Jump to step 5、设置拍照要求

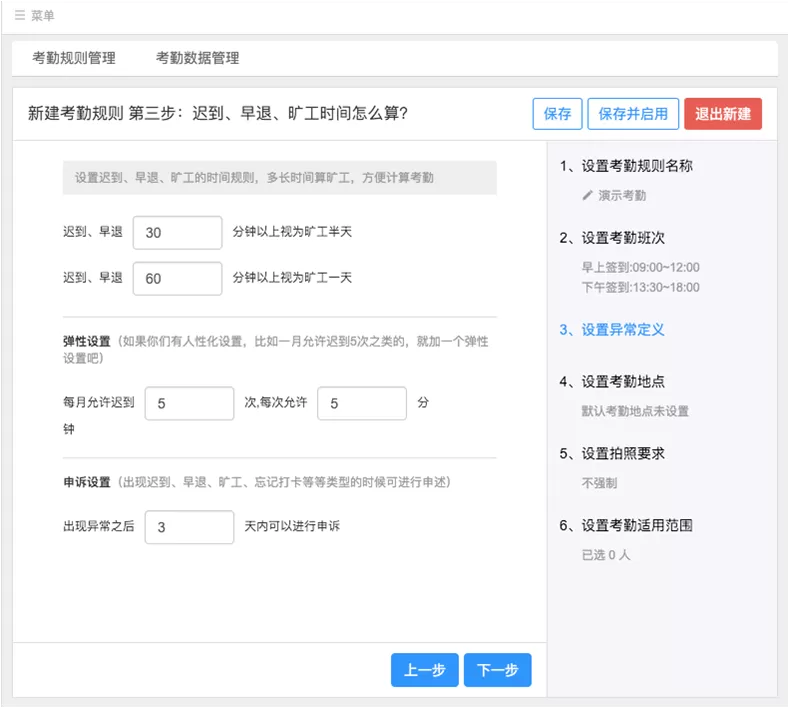coord(612,453)
